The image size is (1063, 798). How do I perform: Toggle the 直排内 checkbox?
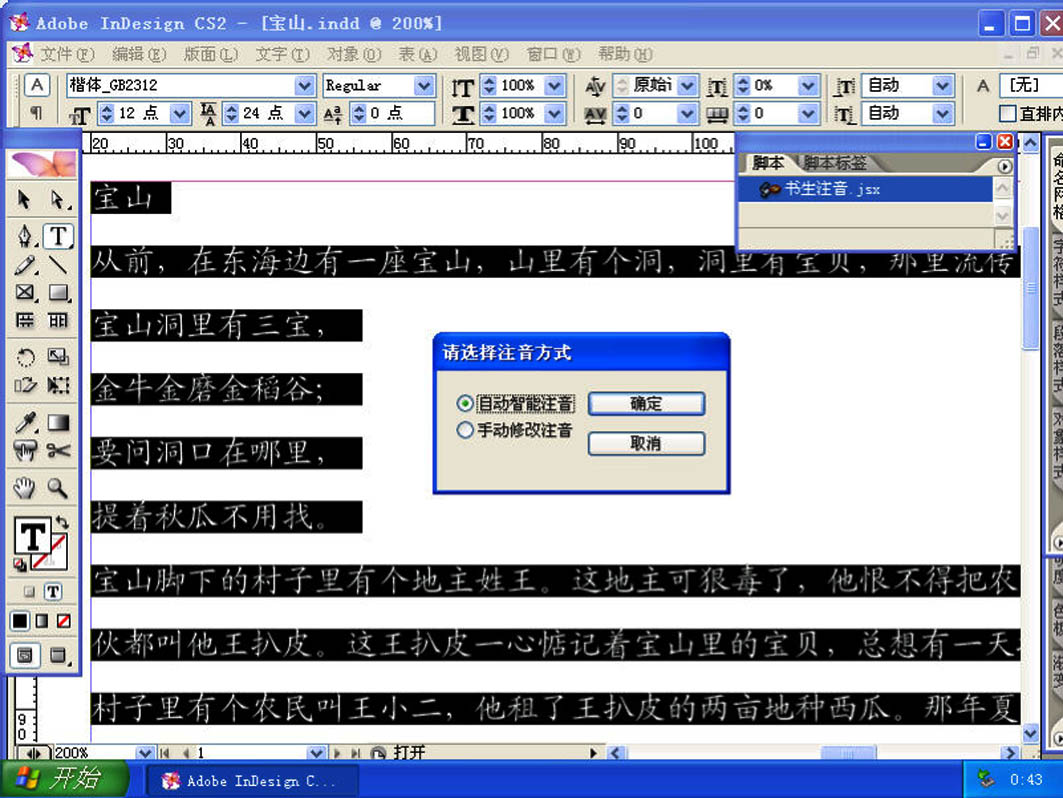(x=1007, y=113)
